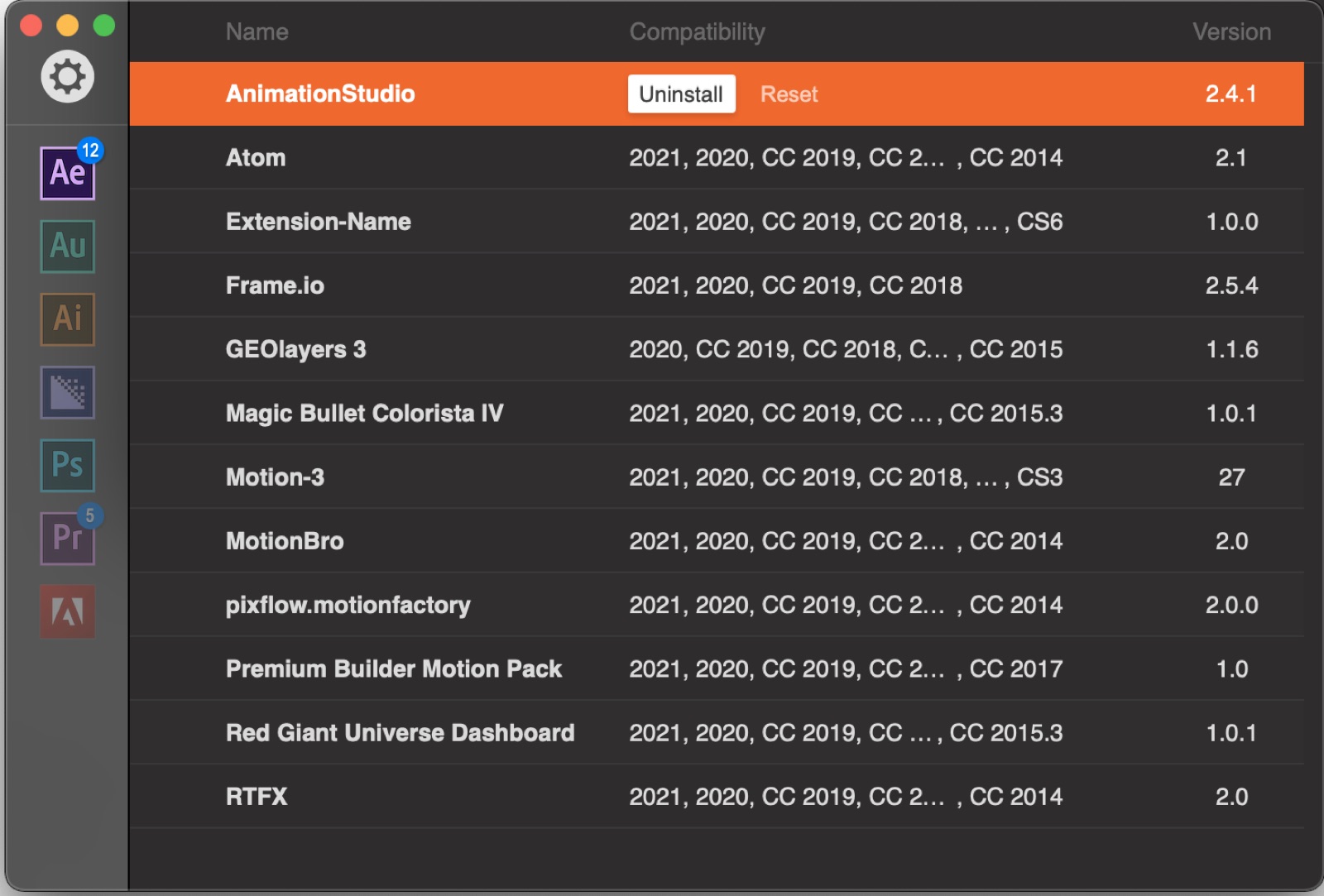The image size is (1324, 896).
Task: Select the Extension-Name row
Action: coord(717,222)
